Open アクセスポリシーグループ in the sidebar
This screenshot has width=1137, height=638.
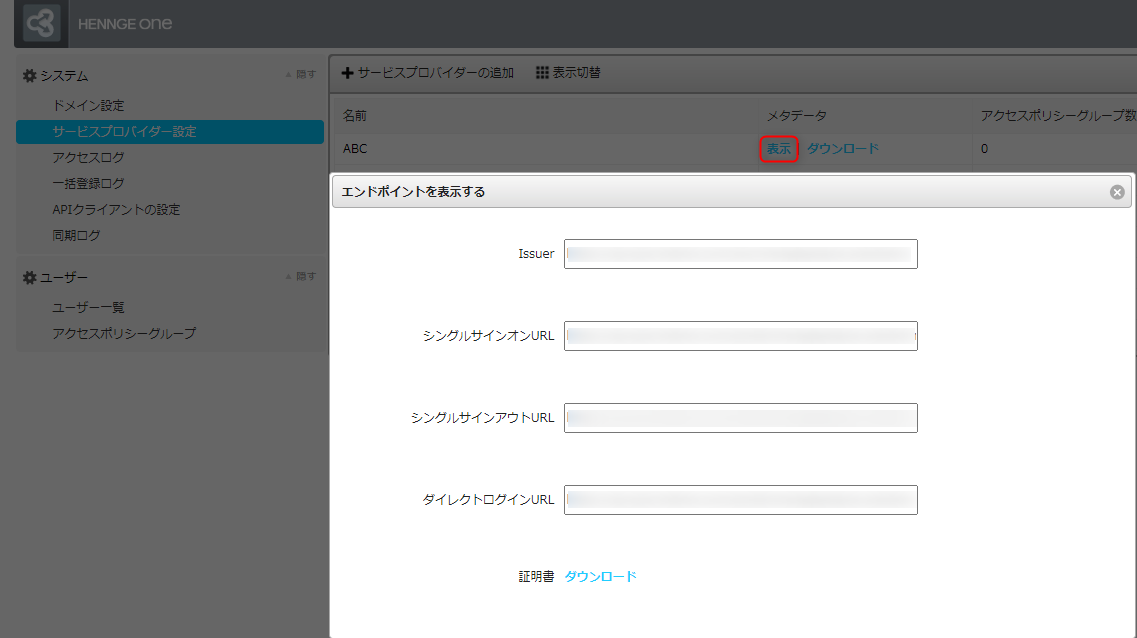tap(124, 334)
